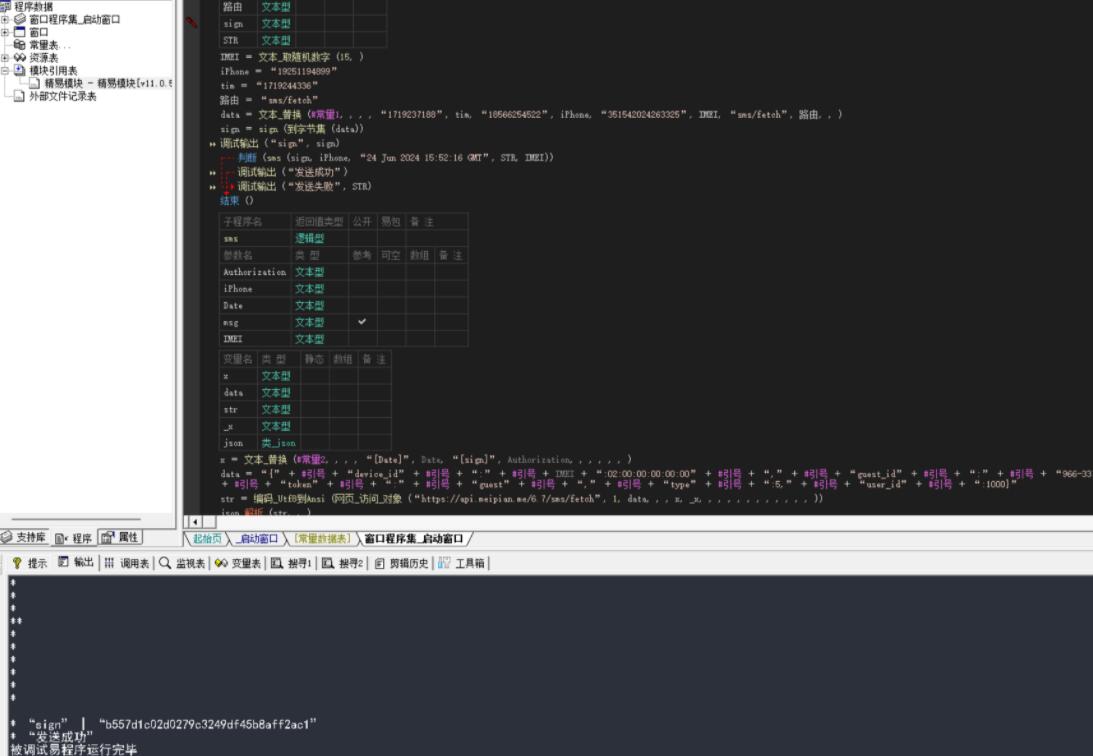Click the 调试输出 ("发送成功") code line
This screenshot has height=756, width=1093.
(292, 172)
